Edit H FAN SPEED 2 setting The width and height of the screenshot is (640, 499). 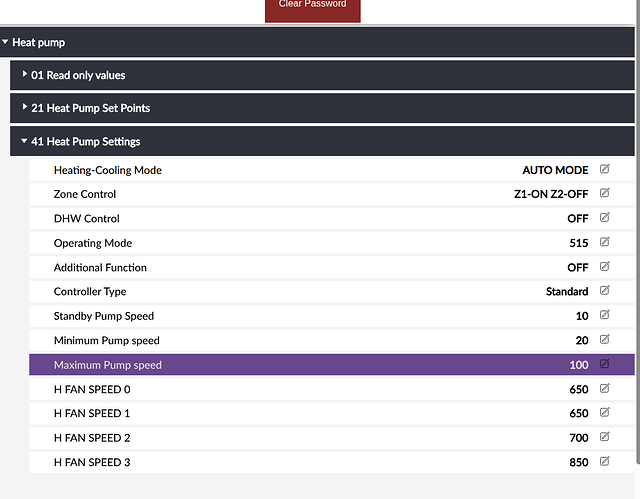(604, 437)
